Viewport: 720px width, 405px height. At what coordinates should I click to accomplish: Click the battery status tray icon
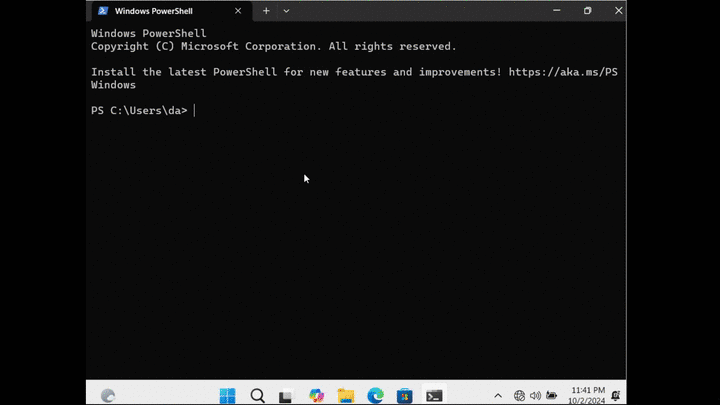pos(551,395)
